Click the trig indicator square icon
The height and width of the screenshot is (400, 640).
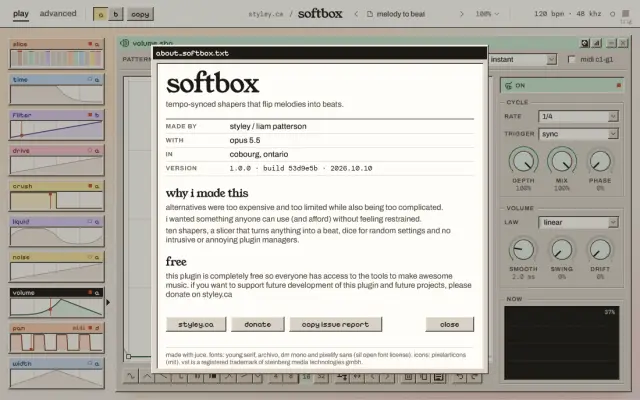pos(625,14)
